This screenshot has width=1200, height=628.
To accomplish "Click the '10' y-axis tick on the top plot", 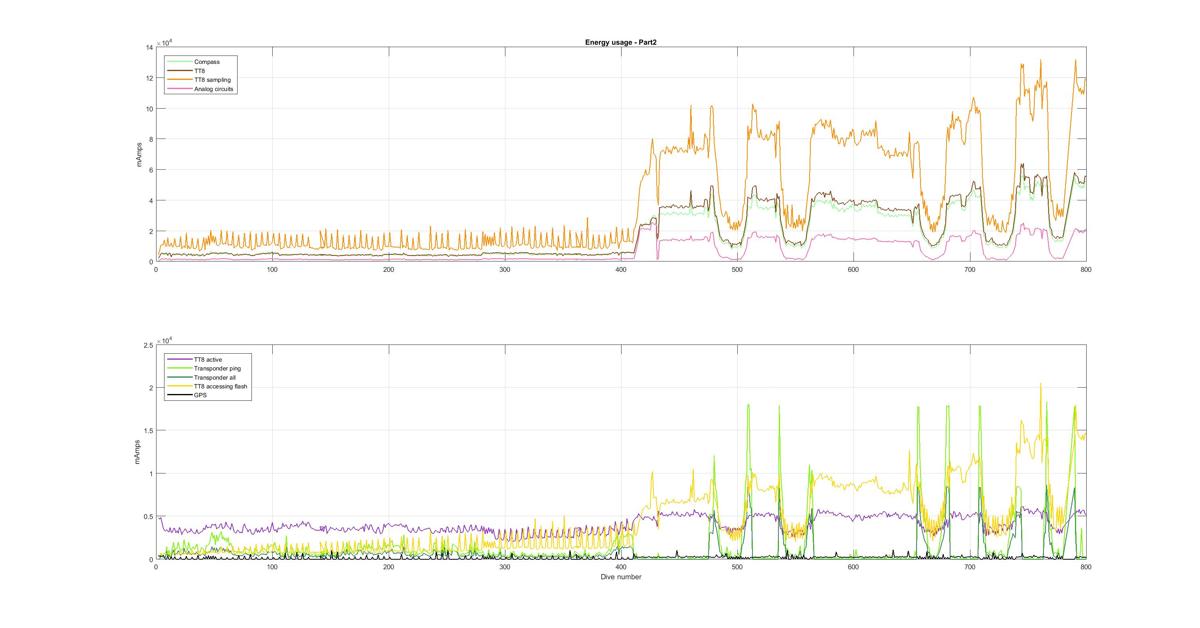I will coord(149,109).
